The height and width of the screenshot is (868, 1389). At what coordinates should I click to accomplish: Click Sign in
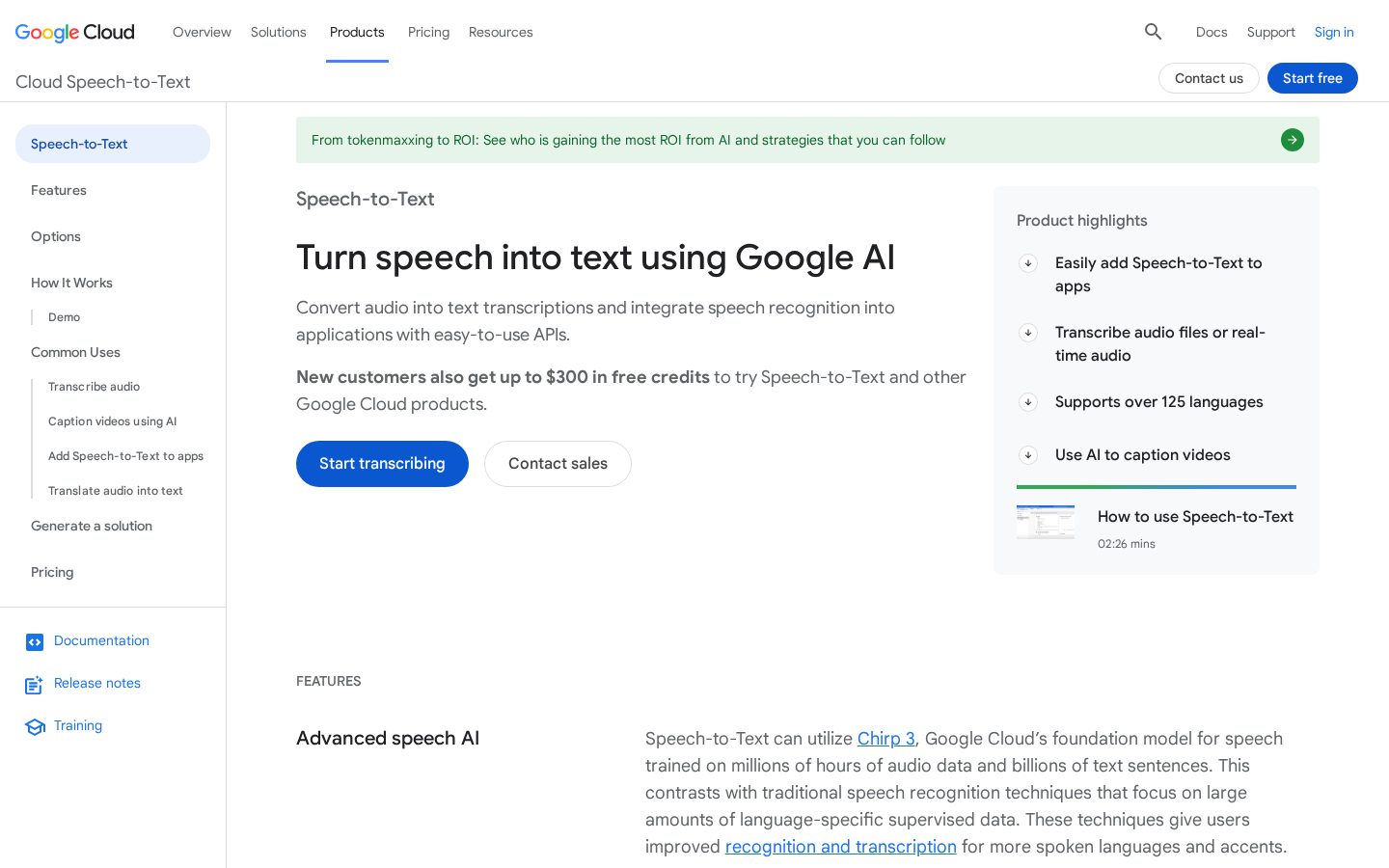pos(1334,32)
